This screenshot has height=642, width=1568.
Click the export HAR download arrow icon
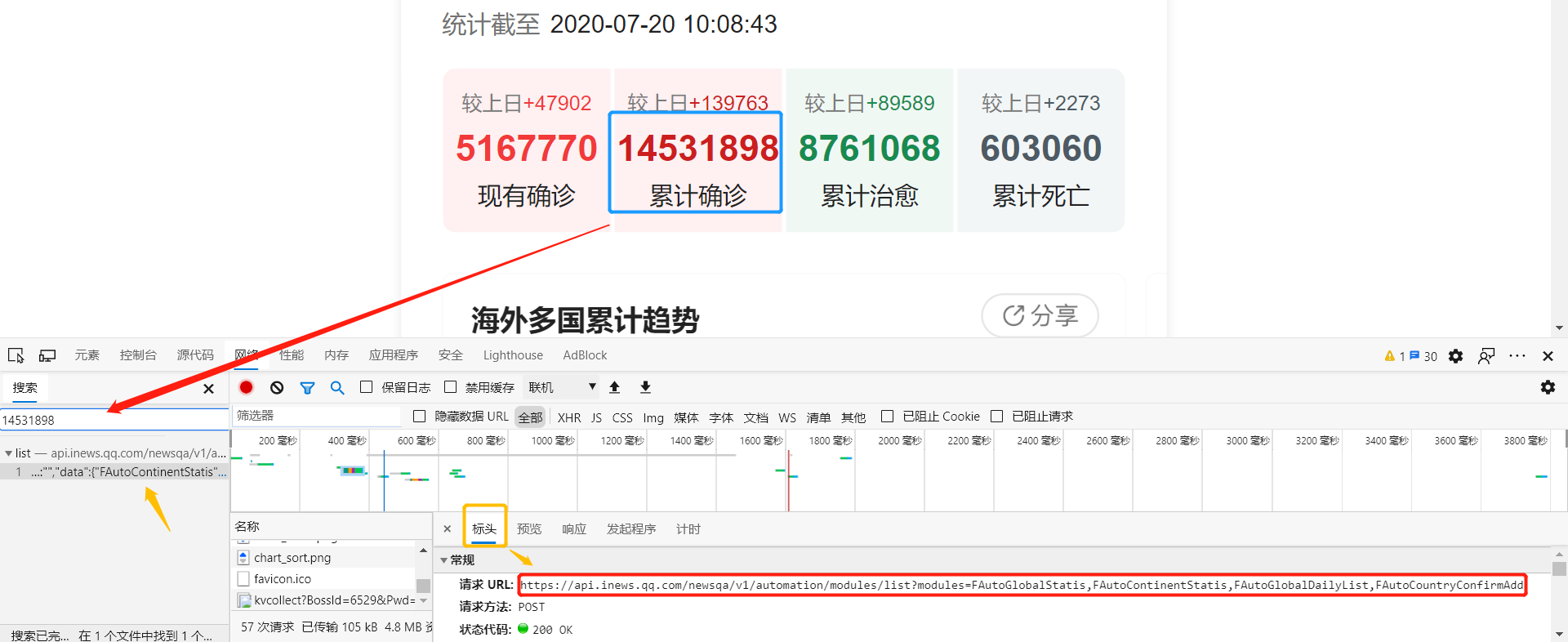point(645,387)
